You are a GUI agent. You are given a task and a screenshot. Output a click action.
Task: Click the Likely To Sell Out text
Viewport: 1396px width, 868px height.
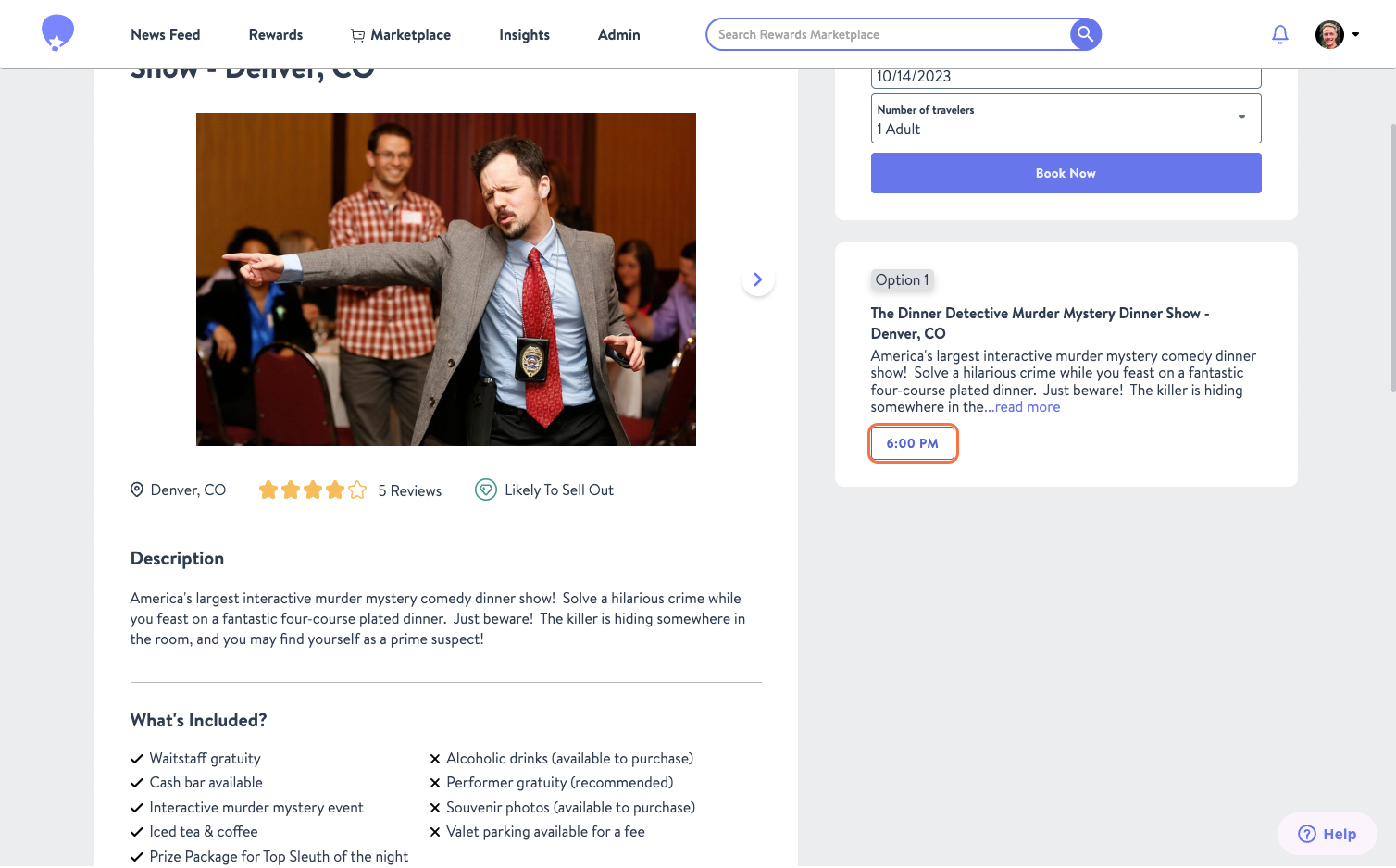[559, 490]
